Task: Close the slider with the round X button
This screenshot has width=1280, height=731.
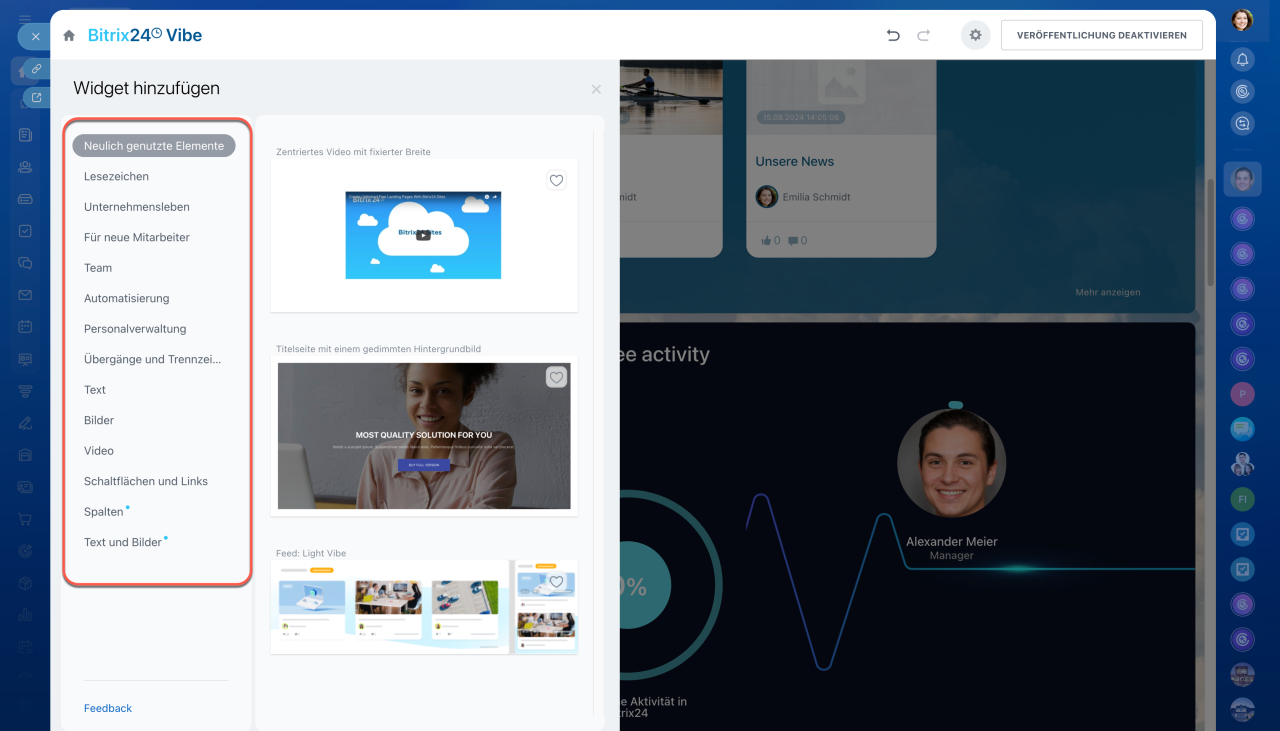Action: [35, 36]
